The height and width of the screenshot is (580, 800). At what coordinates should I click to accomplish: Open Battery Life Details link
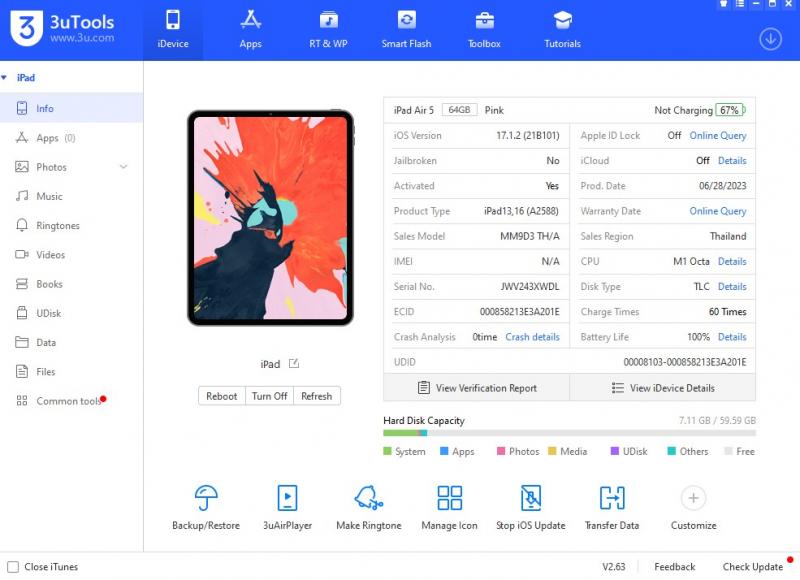[732, 337]
